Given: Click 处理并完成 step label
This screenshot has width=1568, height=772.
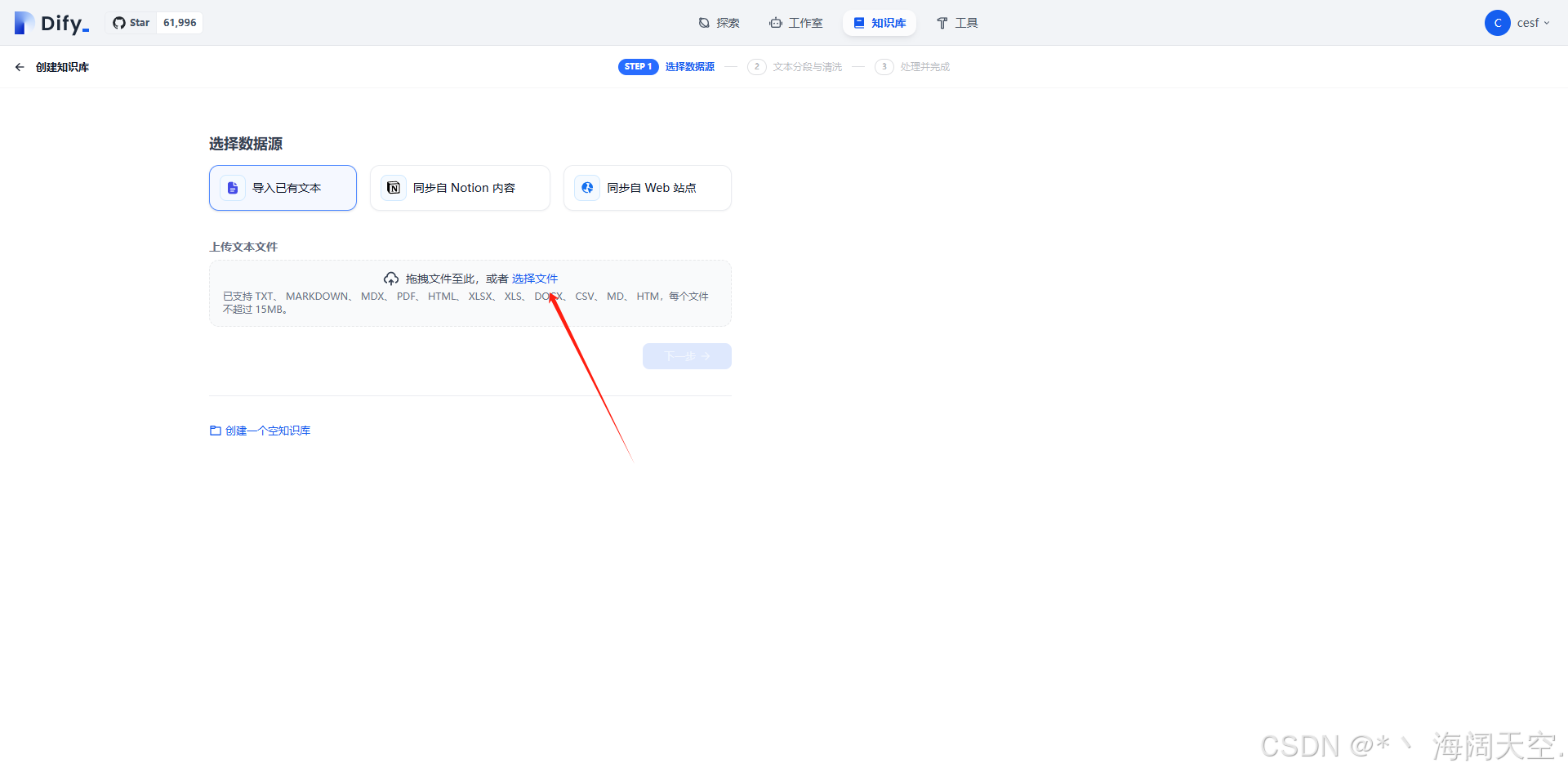Looking at the screenshot, I should 924,67.
